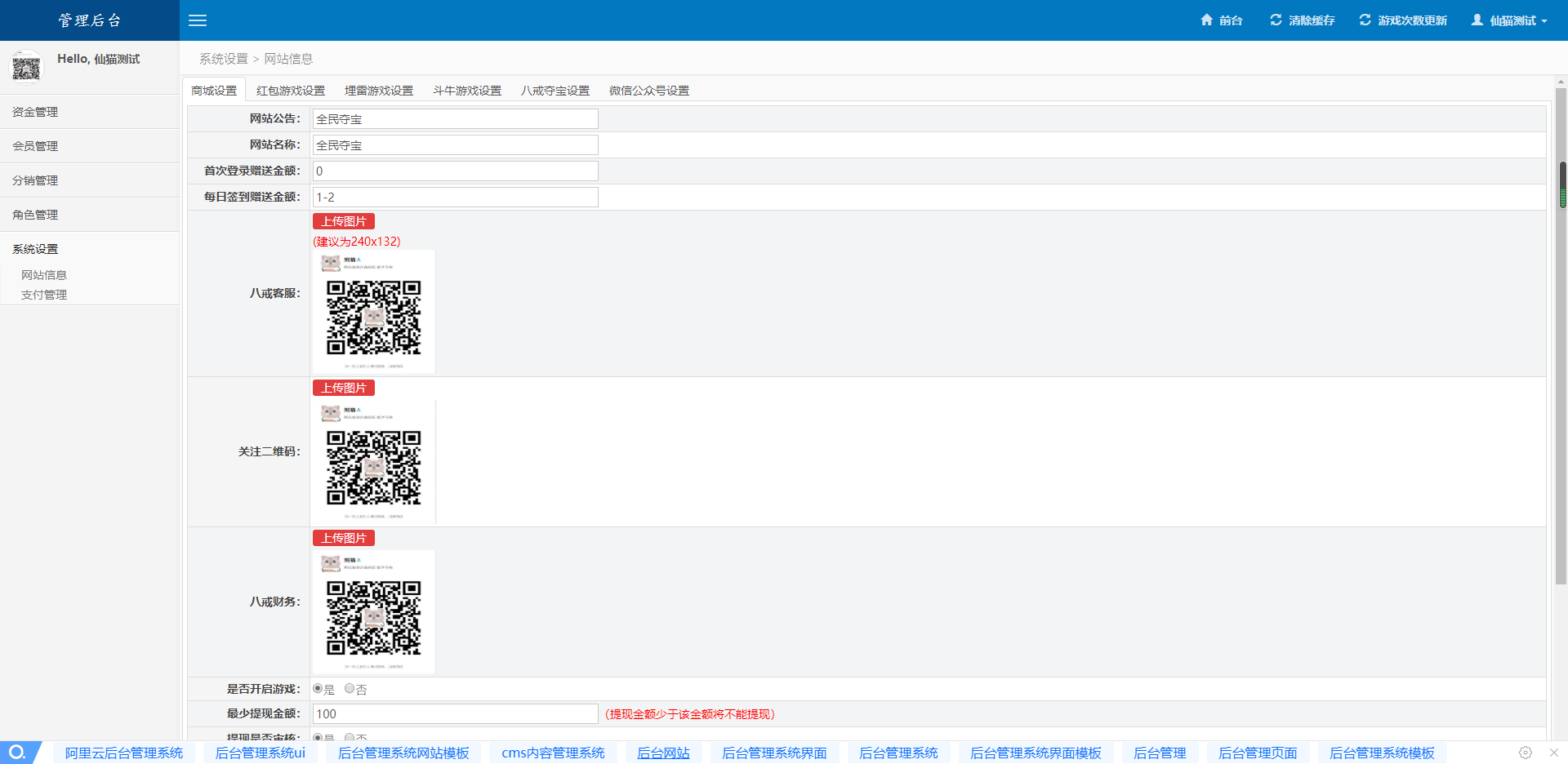Screen dimensions: 1568x764
Task: Collapse 系统设置 in the sidebar
Action: pyautogui.click(x=90, y=249)
